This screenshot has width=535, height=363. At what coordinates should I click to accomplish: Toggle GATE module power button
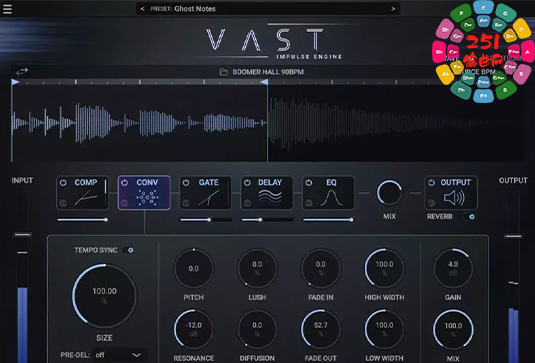(186, 183)
